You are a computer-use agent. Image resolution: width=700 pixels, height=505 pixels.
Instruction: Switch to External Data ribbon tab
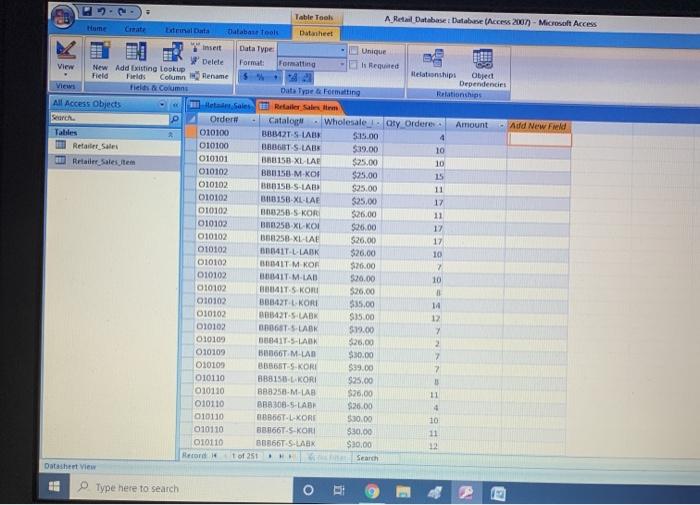click(x=187, y=30)
